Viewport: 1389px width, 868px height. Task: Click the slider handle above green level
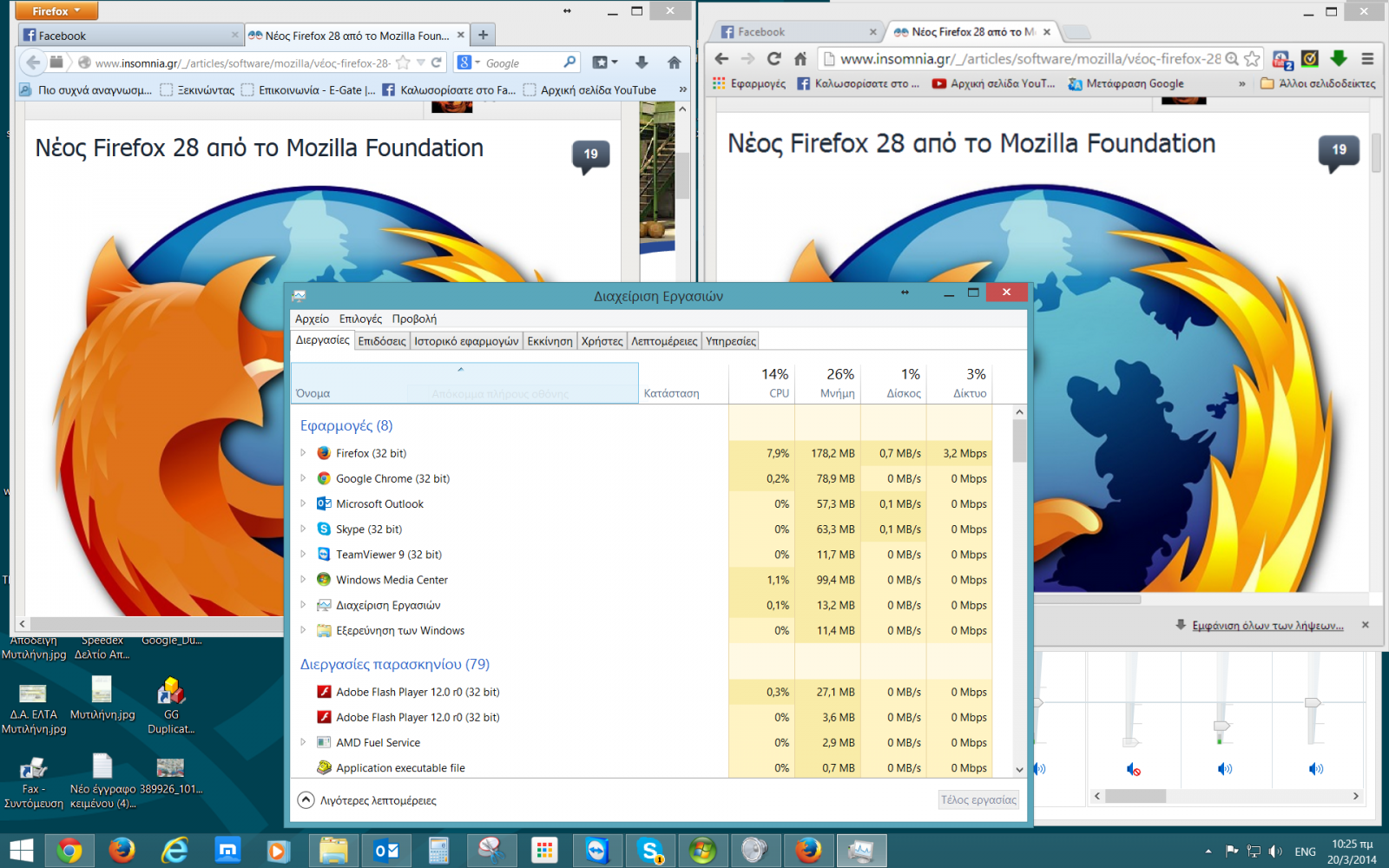[1221, 726]
